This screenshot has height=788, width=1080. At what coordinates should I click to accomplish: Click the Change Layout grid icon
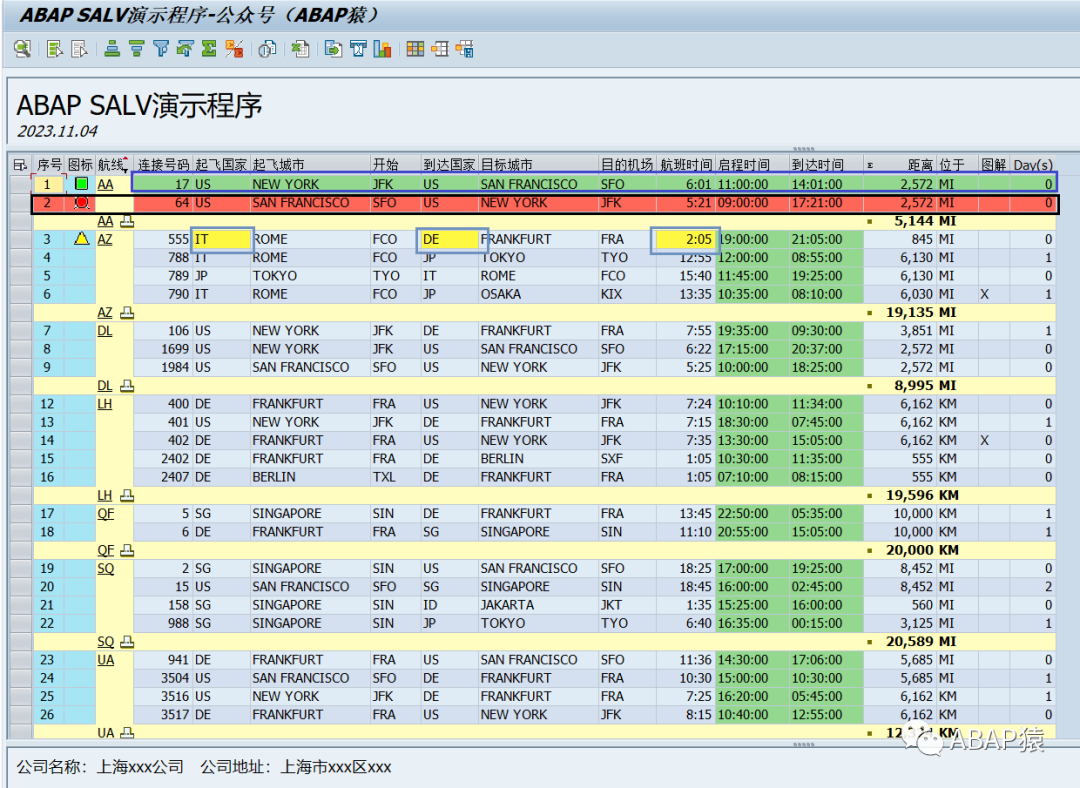coord(415,49)
